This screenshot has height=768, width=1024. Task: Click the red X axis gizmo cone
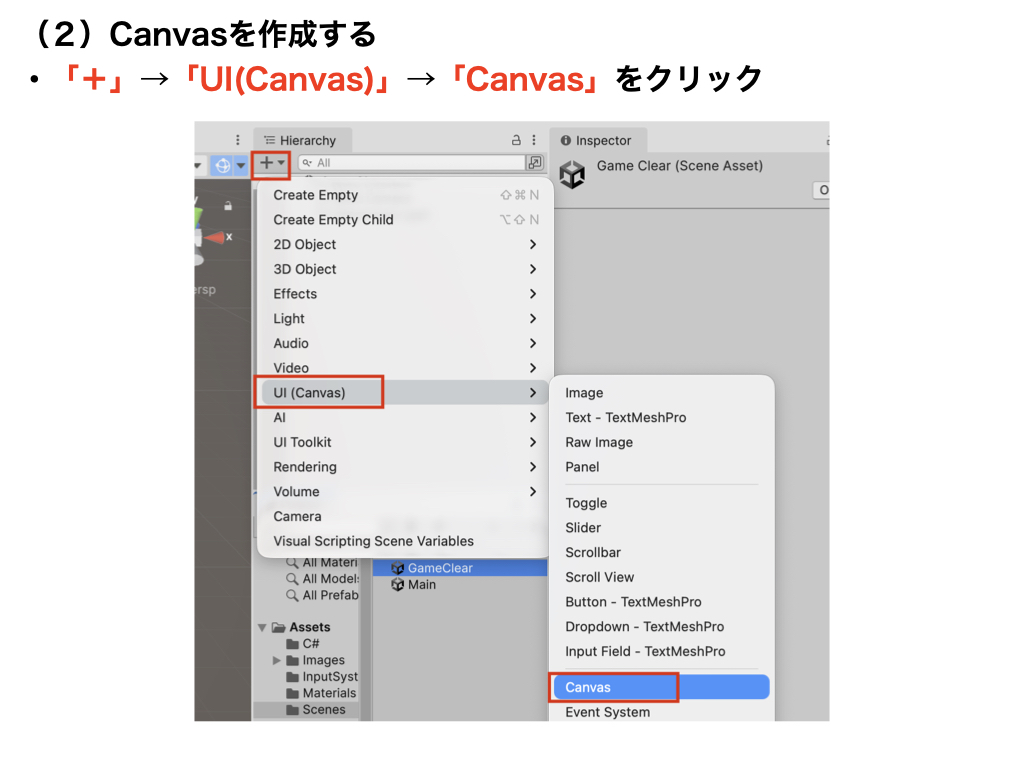pos(214,237)
